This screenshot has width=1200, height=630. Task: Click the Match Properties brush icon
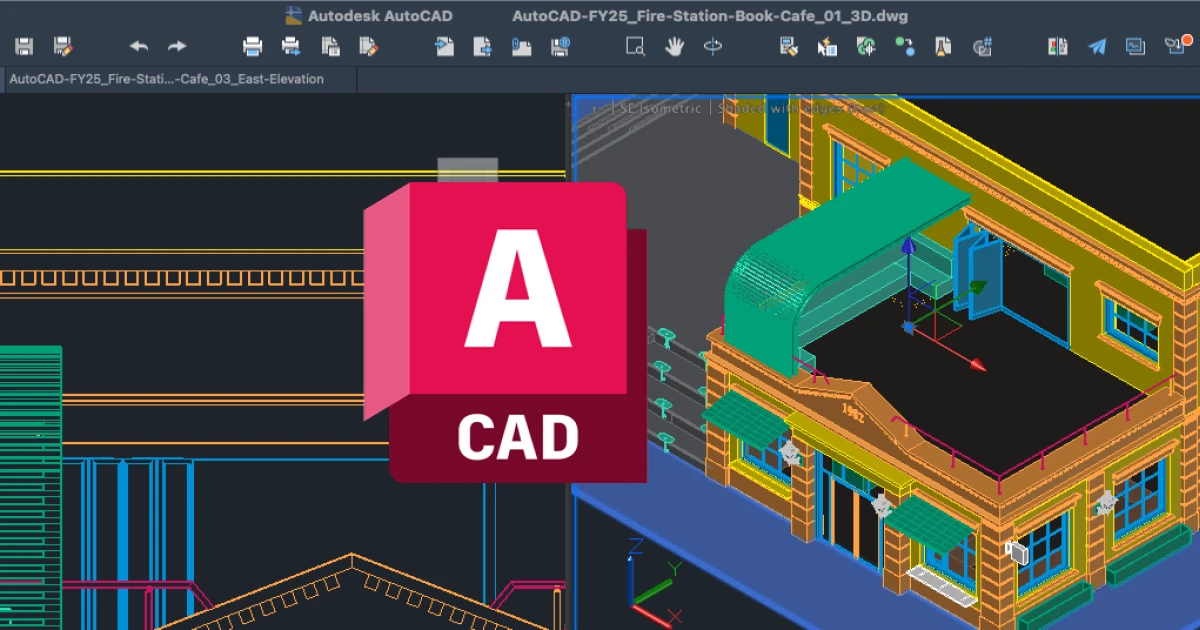[789, 46]
